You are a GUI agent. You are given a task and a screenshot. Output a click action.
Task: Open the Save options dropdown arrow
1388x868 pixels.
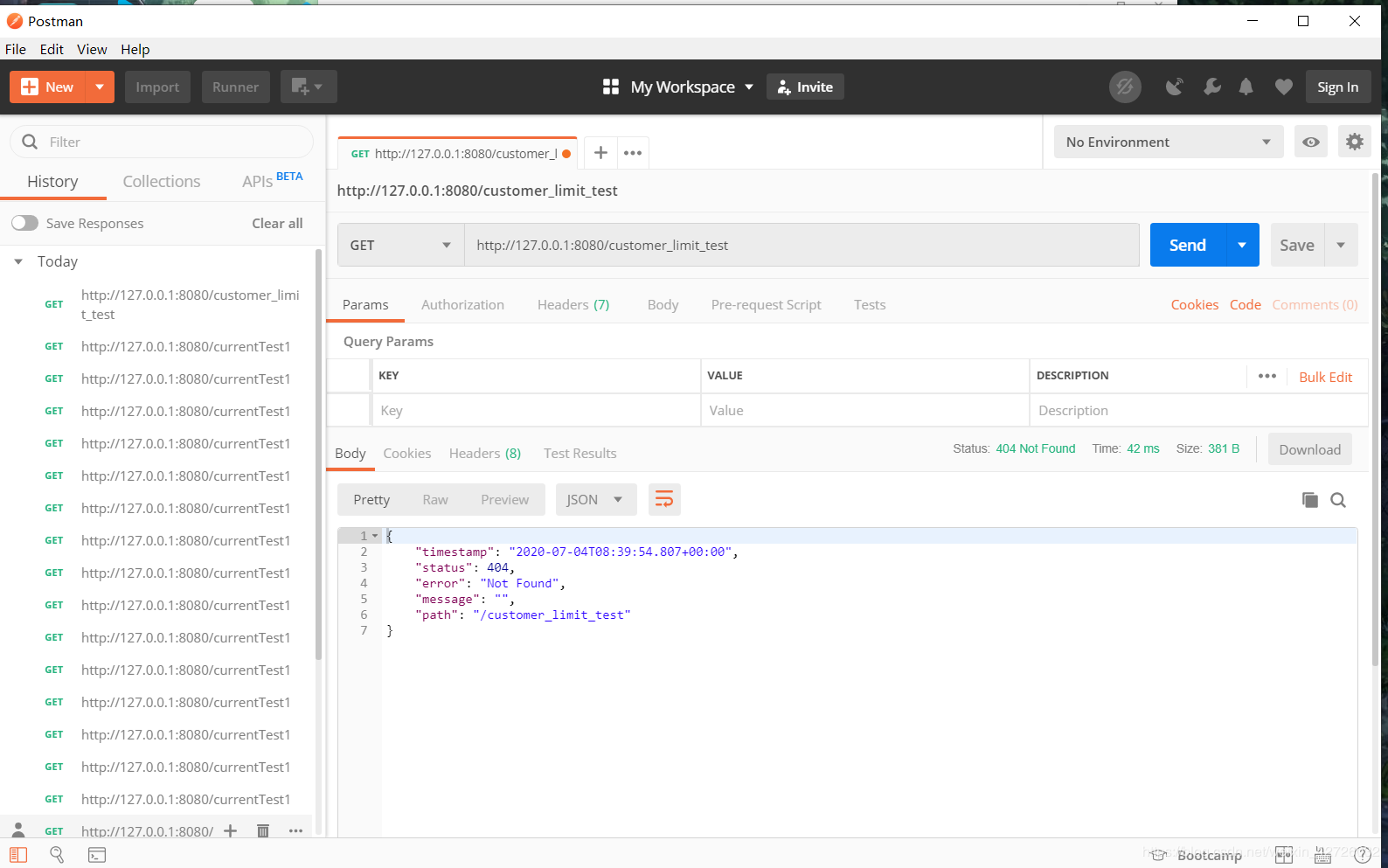[1341, 245]
